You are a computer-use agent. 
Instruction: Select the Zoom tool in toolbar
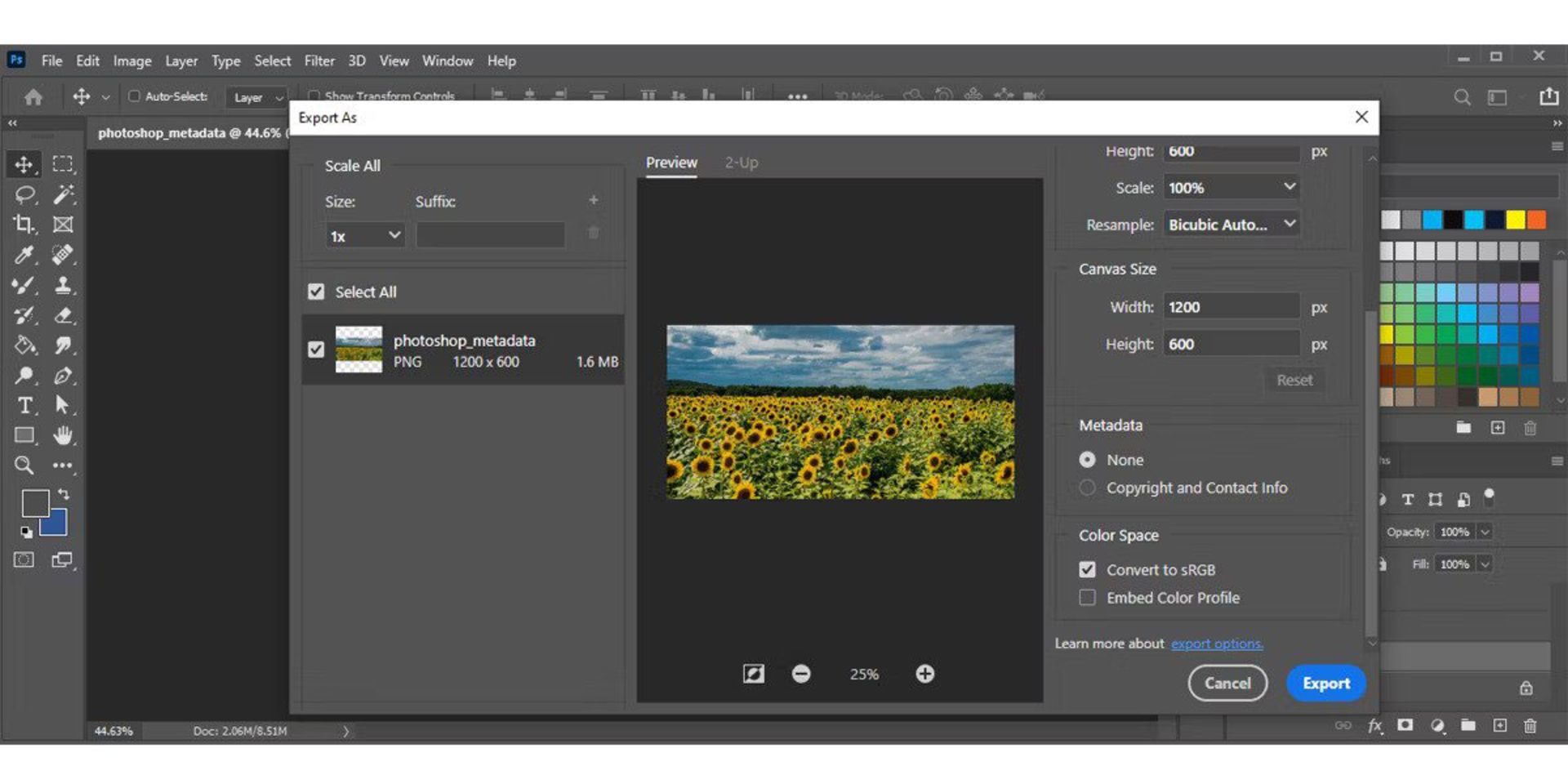click(24, 465)
